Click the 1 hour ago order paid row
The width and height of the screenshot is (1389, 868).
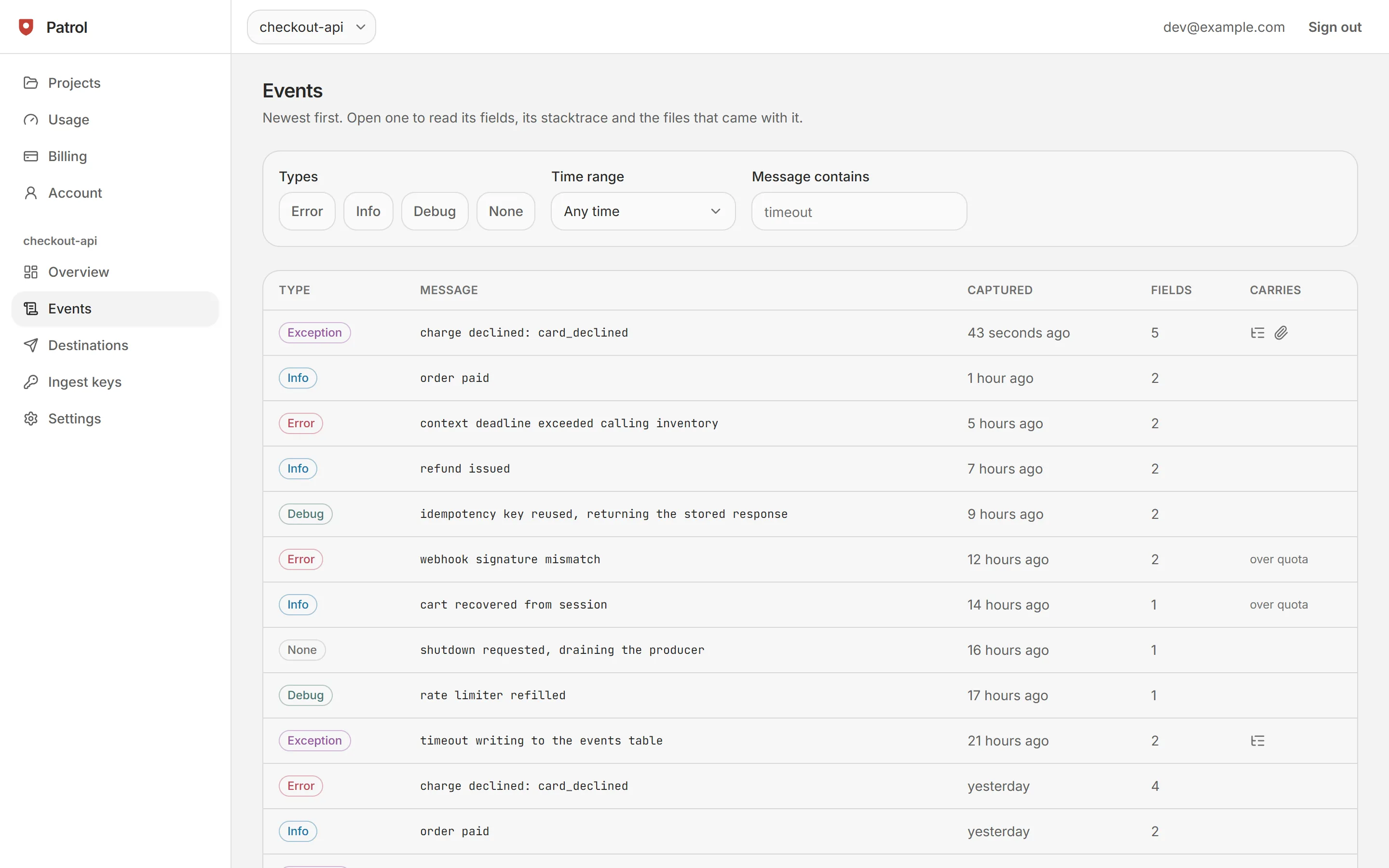(810, 379)
